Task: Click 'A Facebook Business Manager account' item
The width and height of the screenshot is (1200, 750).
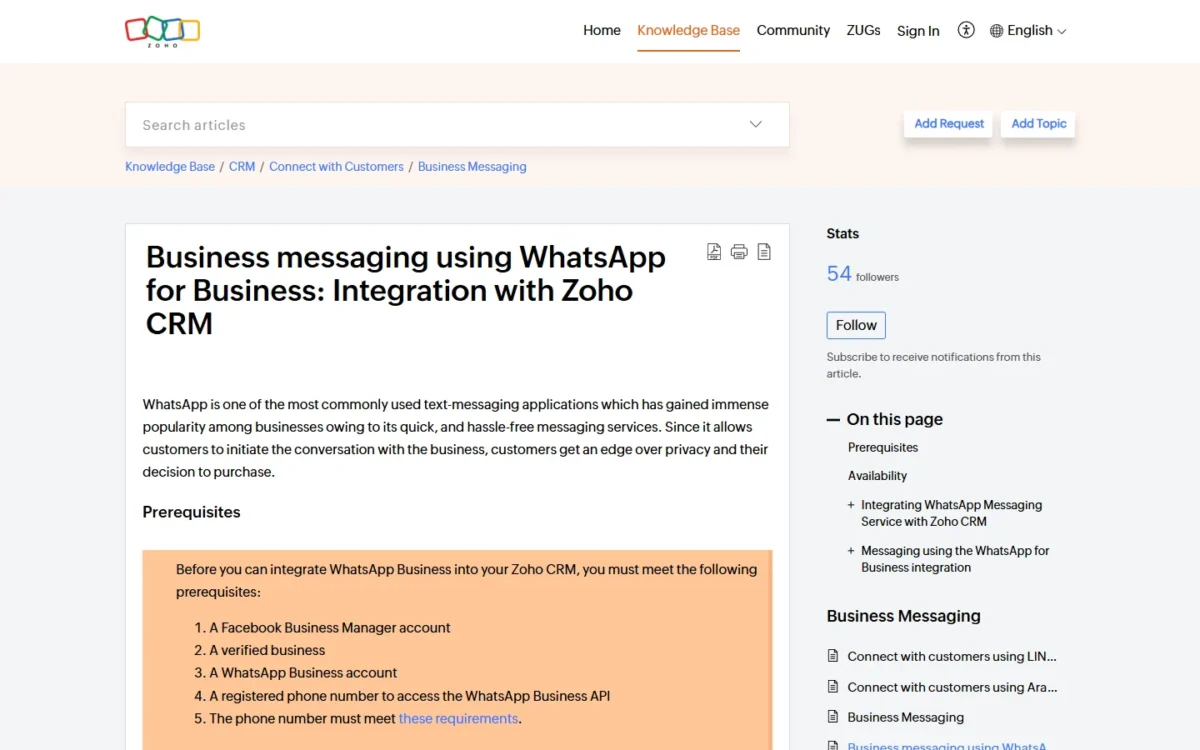Action: 329,628
